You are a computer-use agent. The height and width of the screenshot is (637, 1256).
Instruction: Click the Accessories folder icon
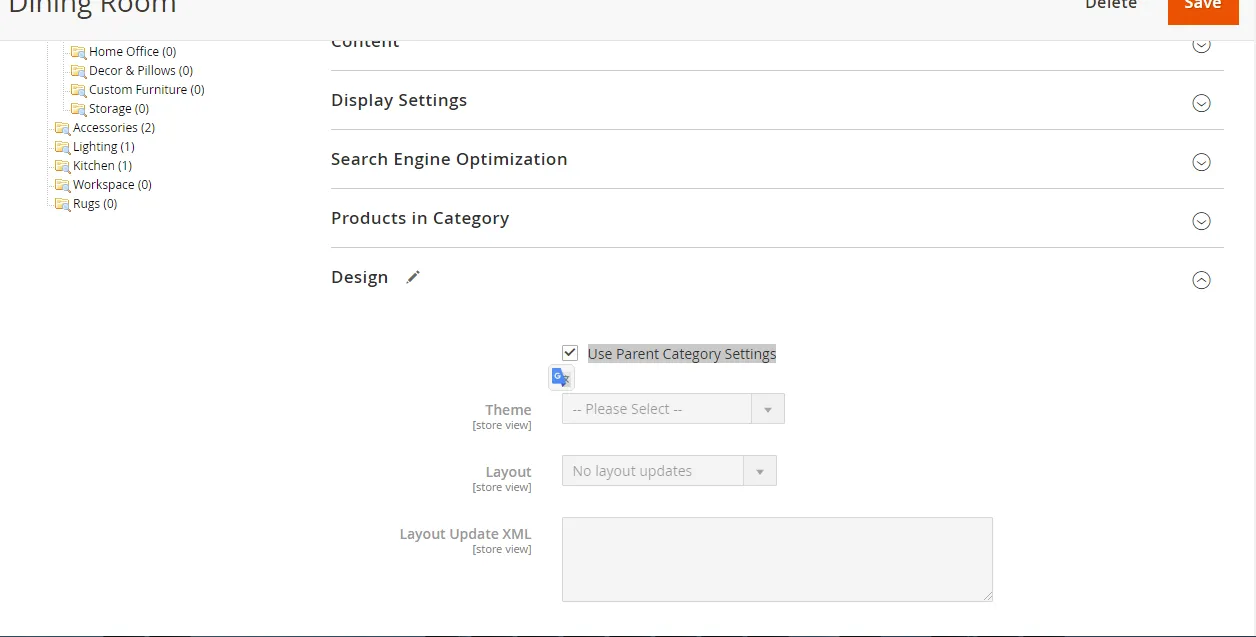click(62, 128)
